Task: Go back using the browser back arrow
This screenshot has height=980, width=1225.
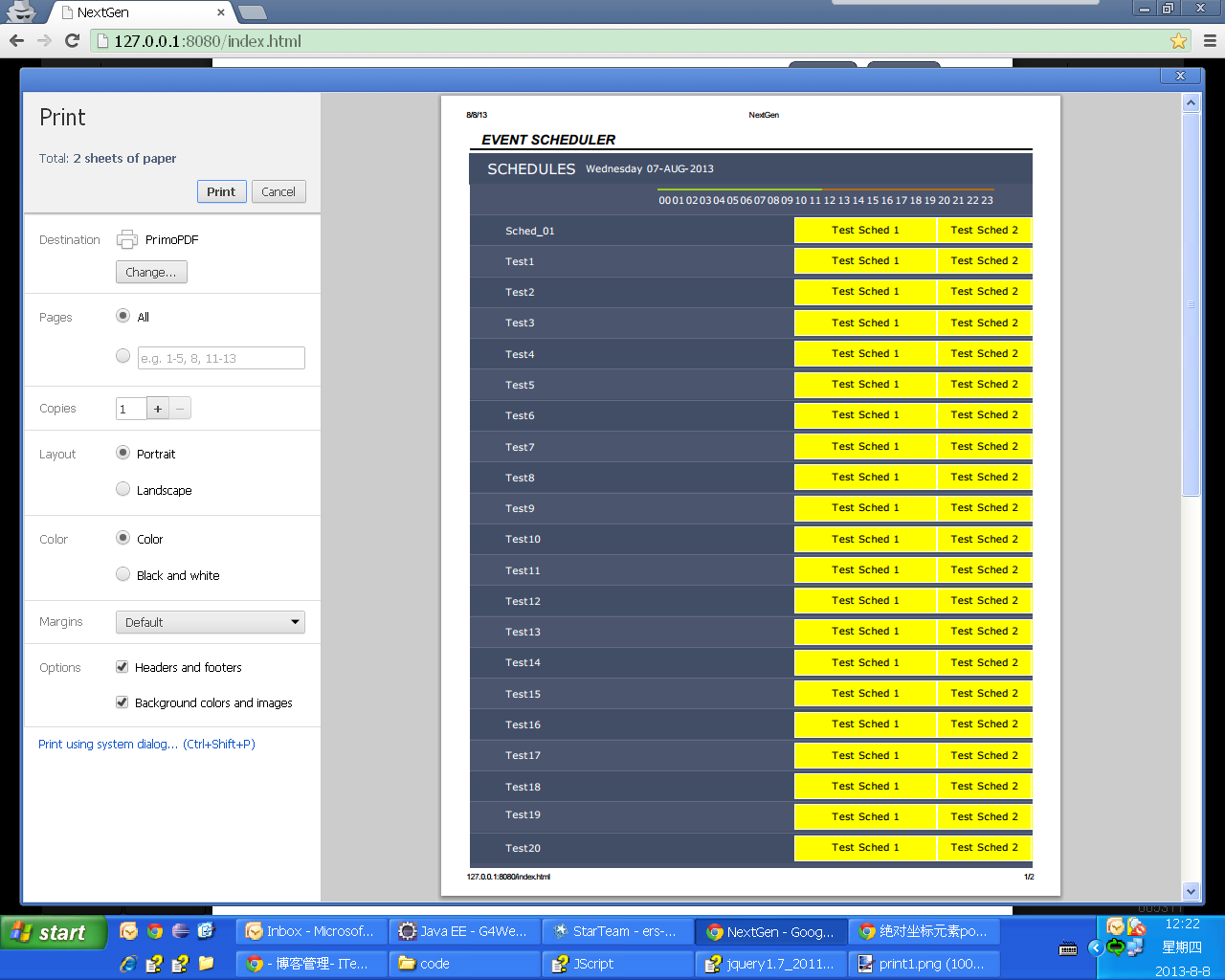Action: click(x=16, y=40)
